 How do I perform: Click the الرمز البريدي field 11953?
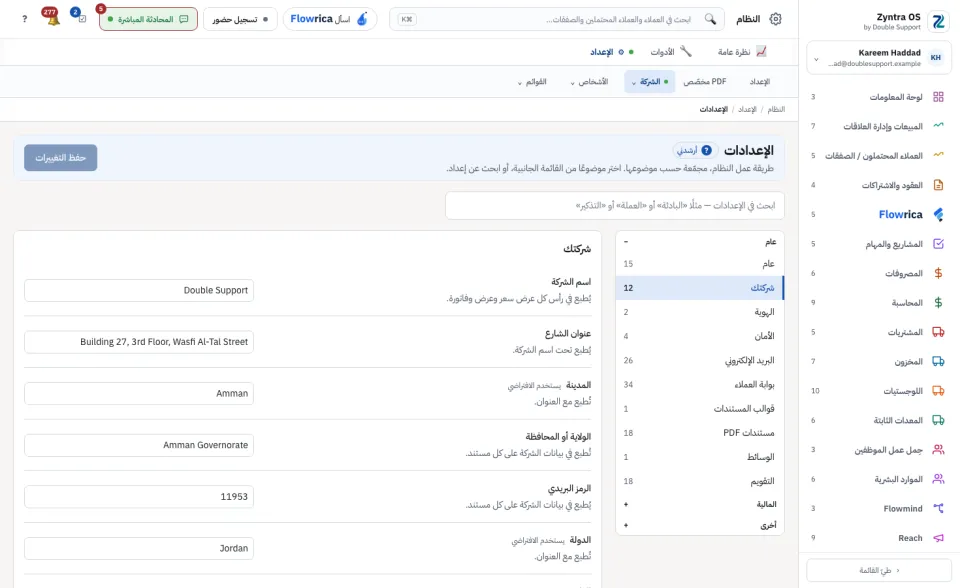pyautogui.click(x=139, y=497)
